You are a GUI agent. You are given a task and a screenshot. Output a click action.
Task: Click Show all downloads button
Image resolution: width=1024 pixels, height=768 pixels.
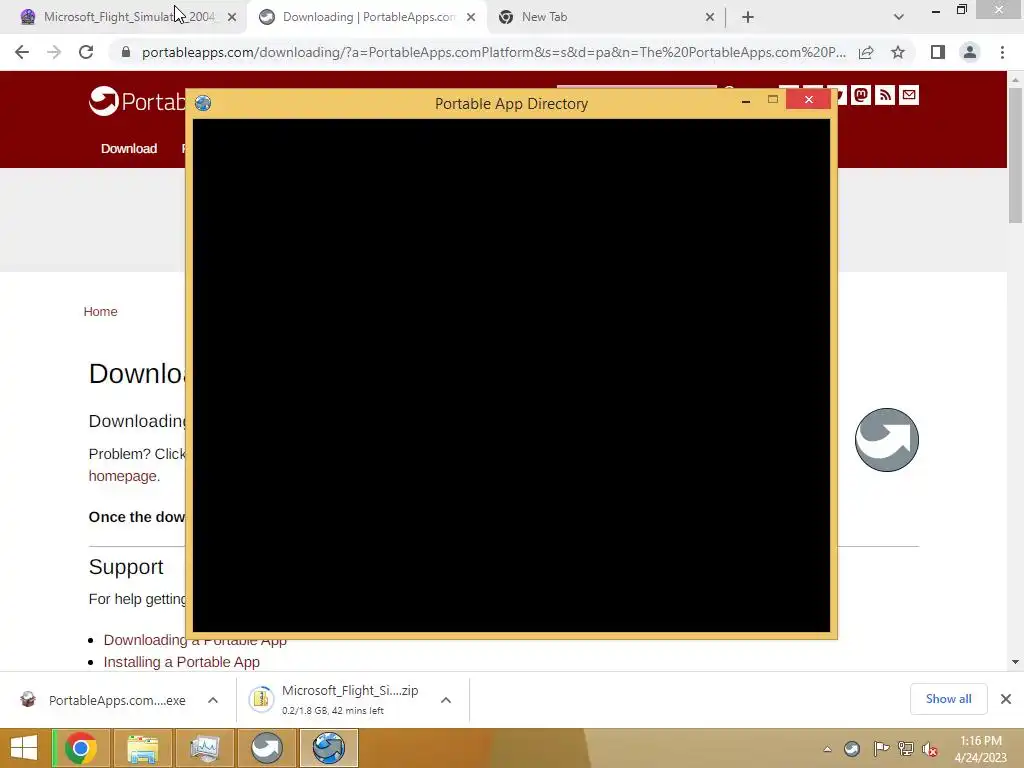948,699
